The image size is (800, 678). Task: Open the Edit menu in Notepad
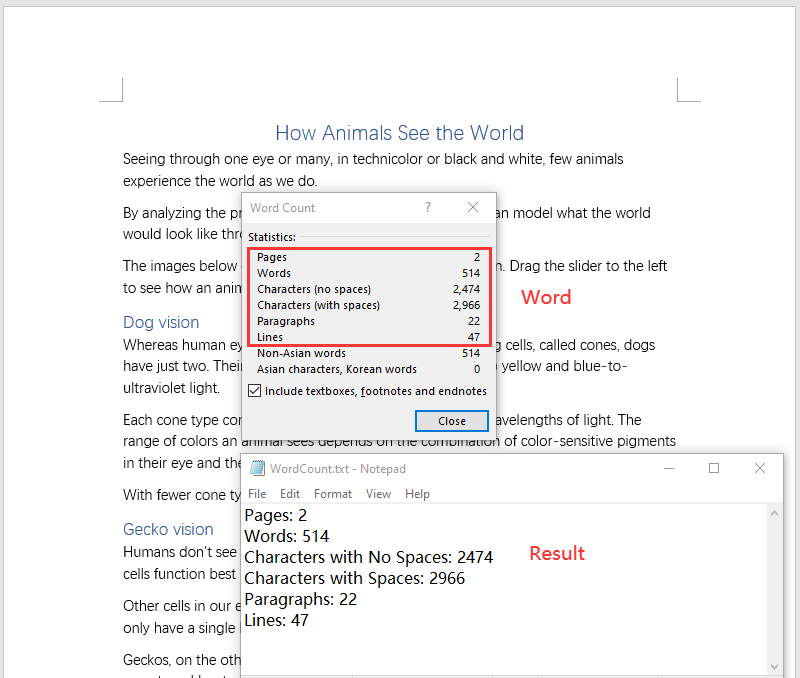[290, 493]
